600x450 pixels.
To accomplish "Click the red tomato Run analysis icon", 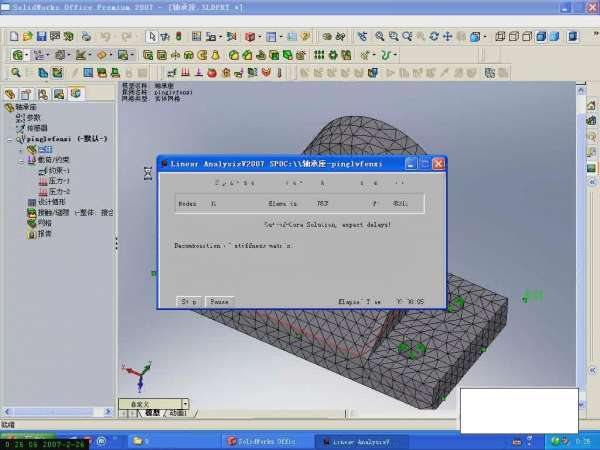I will [212, 72].
